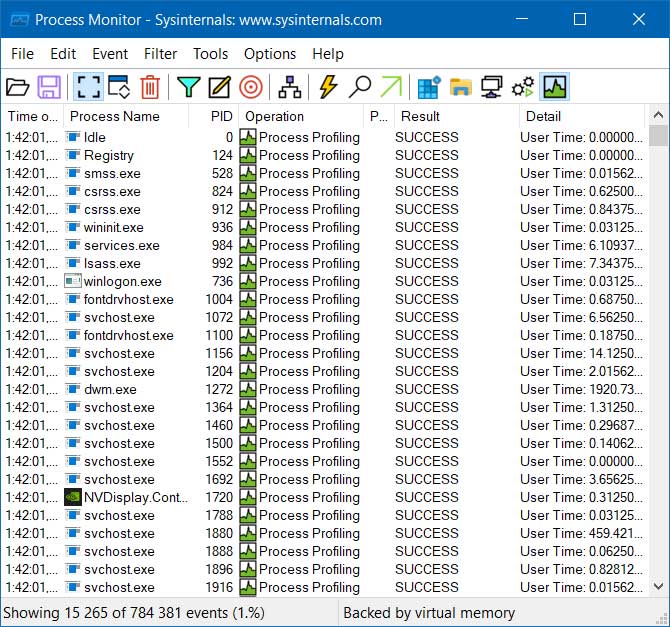This screenshot has height=627, width=670.
Task: Click the Open file toolbar icon
Action: click(18, 87)
